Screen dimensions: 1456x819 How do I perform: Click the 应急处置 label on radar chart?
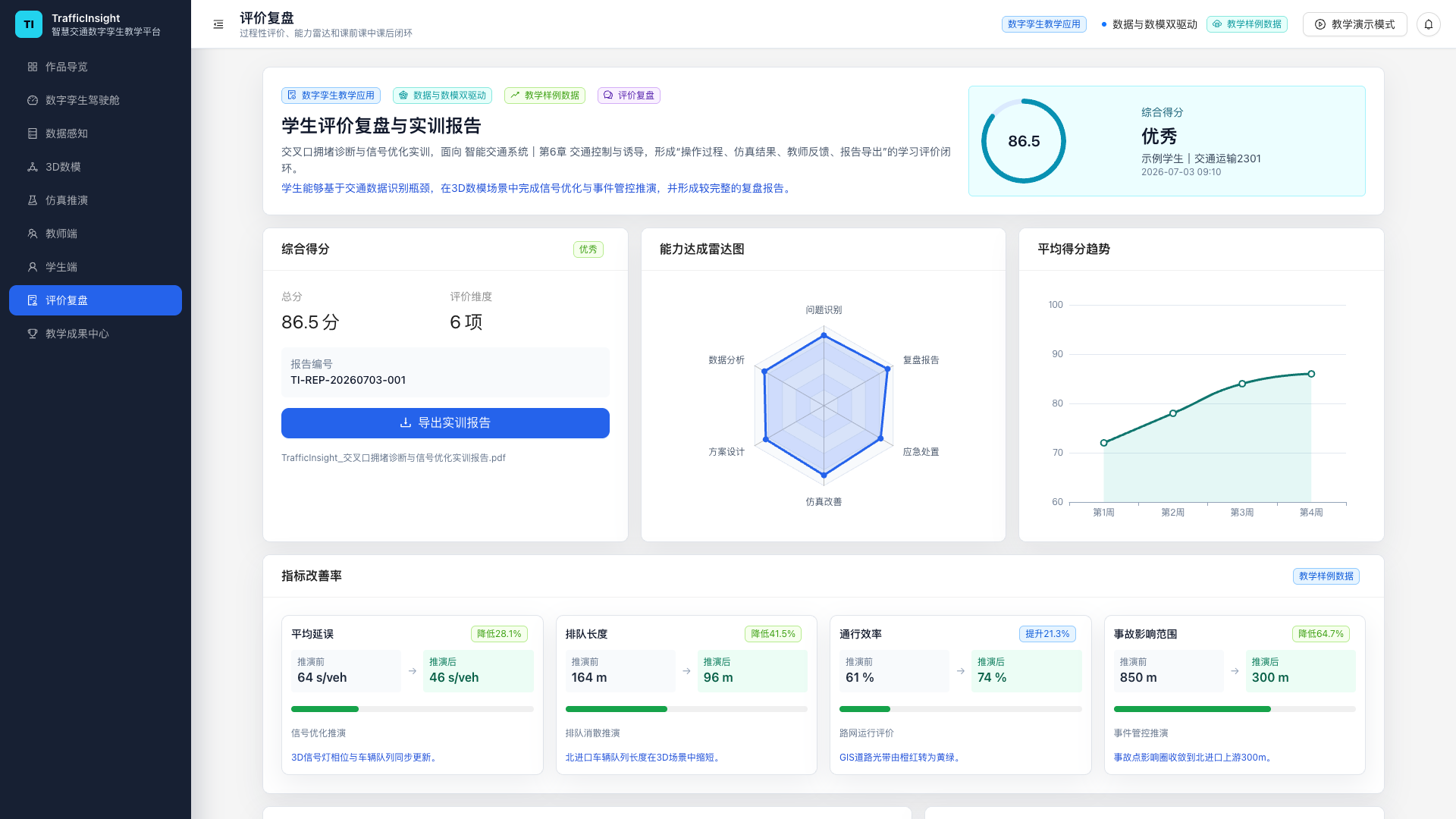click(x=921, y=452)
